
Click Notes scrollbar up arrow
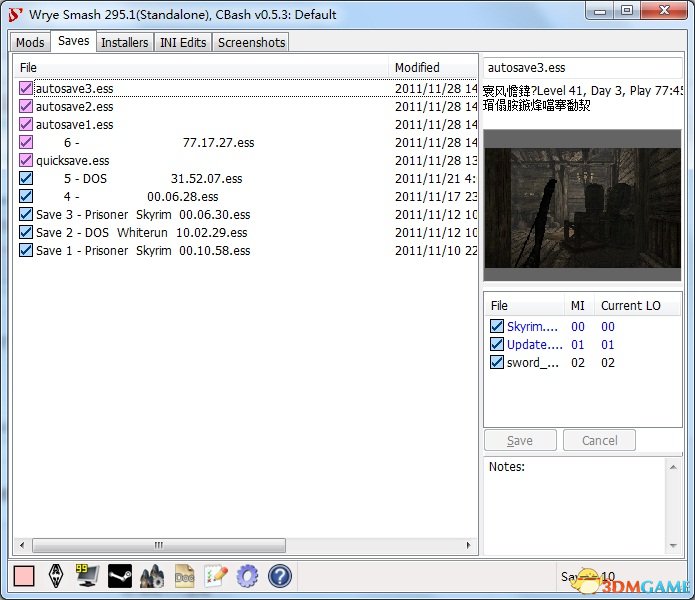click(x=673, y=467)
